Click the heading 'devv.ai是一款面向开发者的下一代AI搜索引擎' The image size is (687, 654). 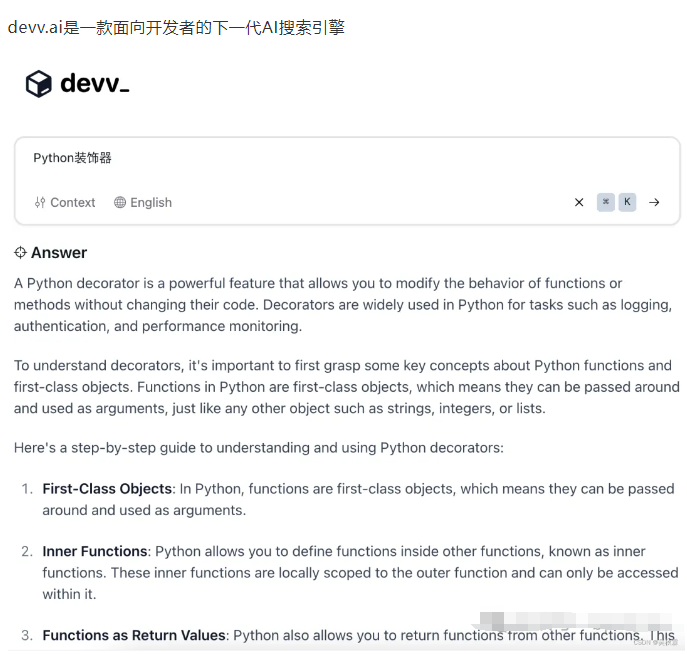coord(176,28)
